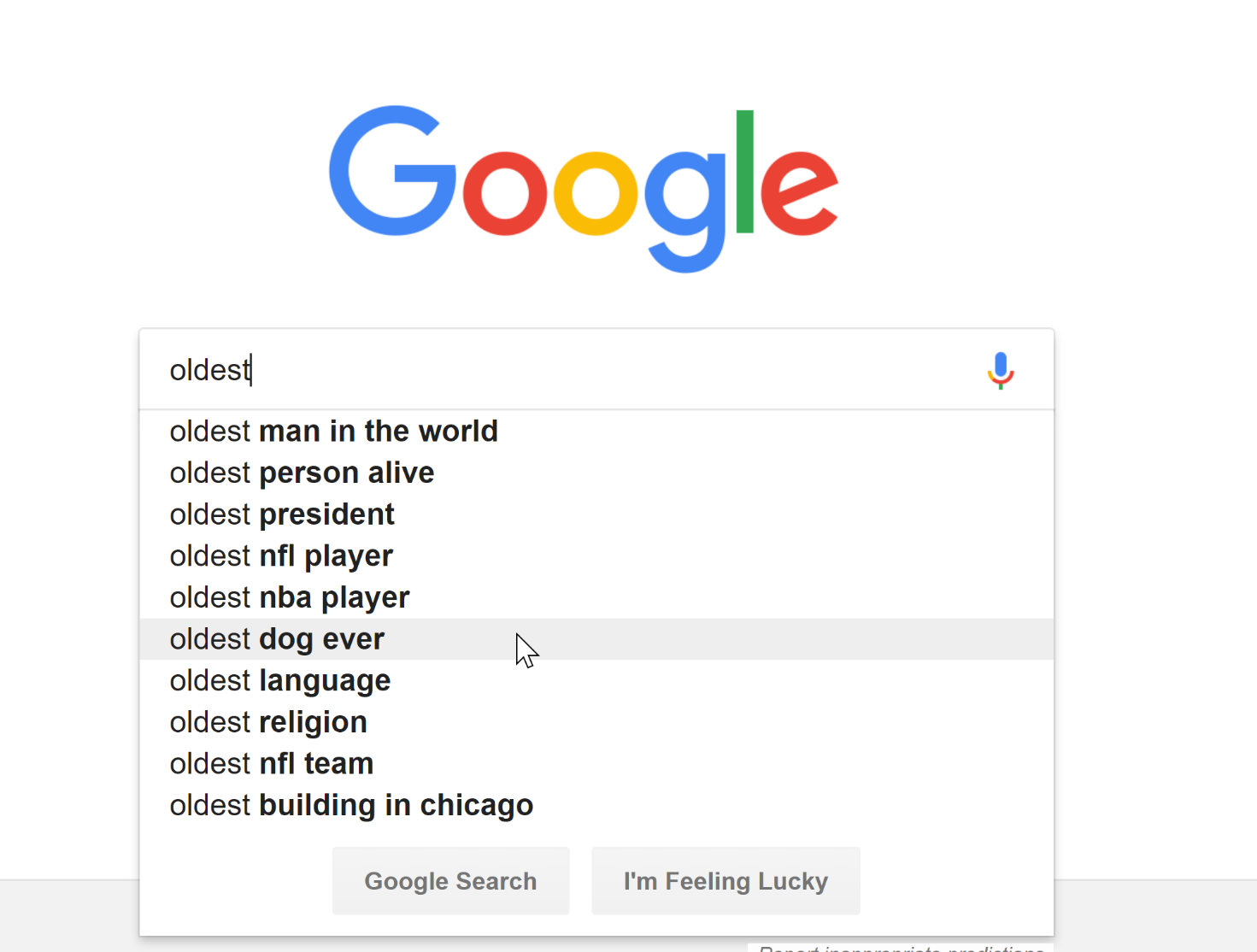Choose the 'oldest nba player' suggestion
This screenshot has height=952, width=1257.
tap(596, 597)
